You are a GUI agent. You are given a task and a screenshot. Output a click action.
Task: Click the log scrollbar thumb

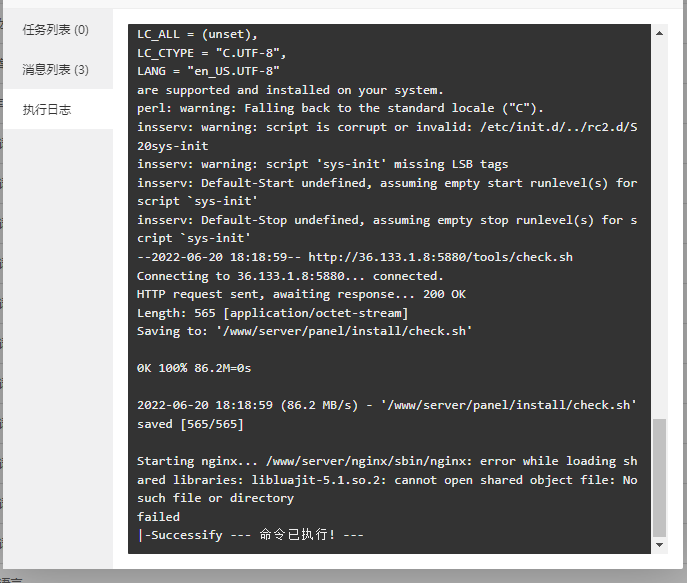tap(659, 478)
